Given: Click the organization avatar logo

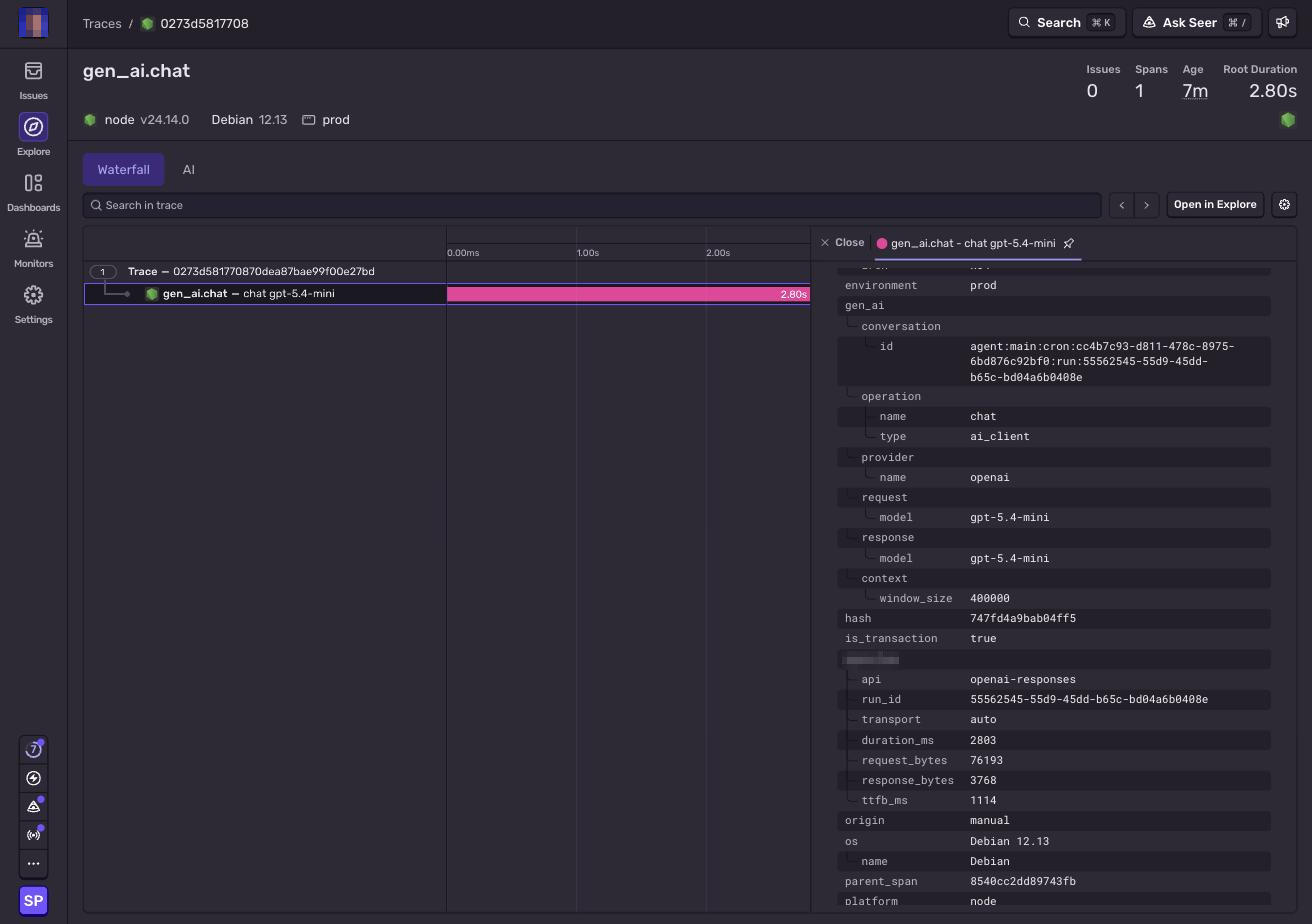Looking at the screenshot, I should (x=33, y=23).
